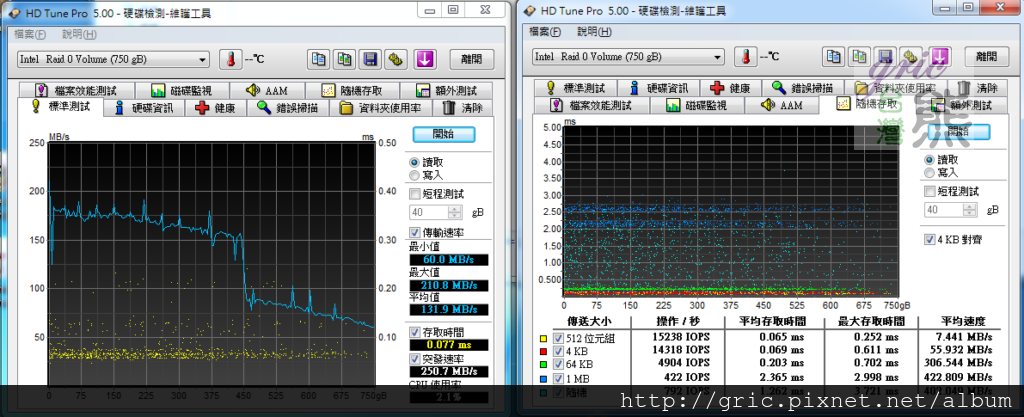The width and height of the screenshot is (1024, 417).
Task: Uncheck the 64 KB transfer size checkbox
Action: pos(558,364)
